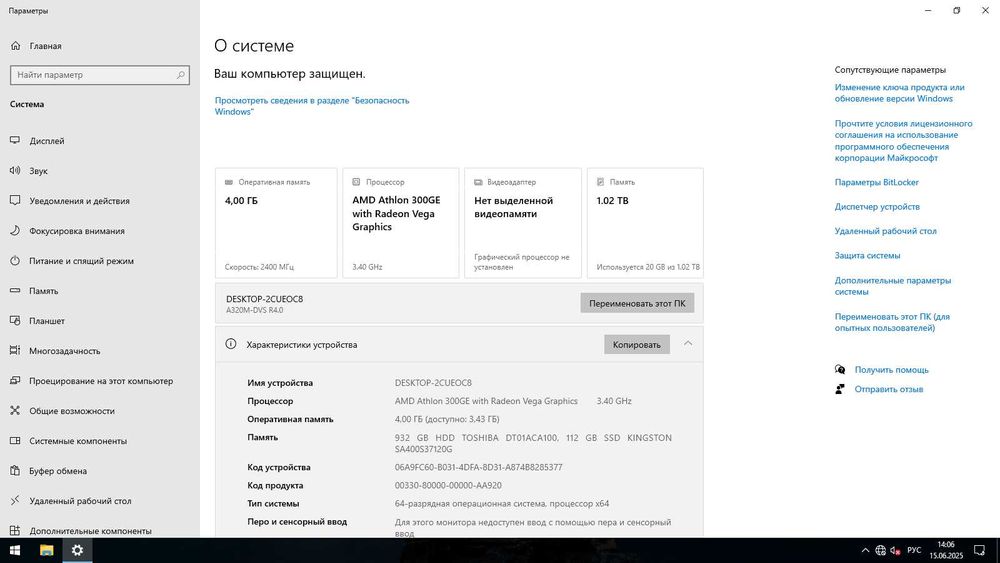The image size is (1000, 563).
Task: Click the Общие возможности icon
Action: [x=15, y=410]
